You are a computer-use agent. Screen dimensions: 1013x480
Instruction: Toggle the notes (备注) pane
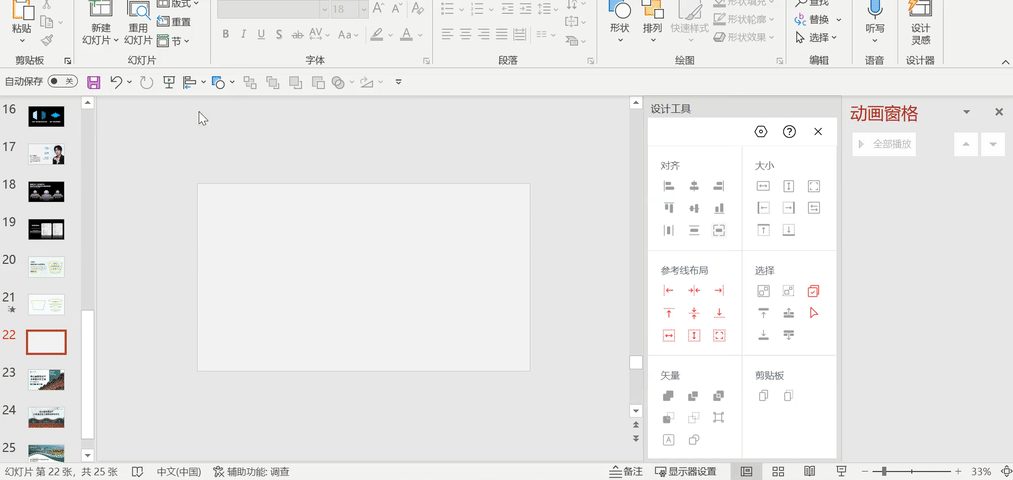[x=626, y=472]
